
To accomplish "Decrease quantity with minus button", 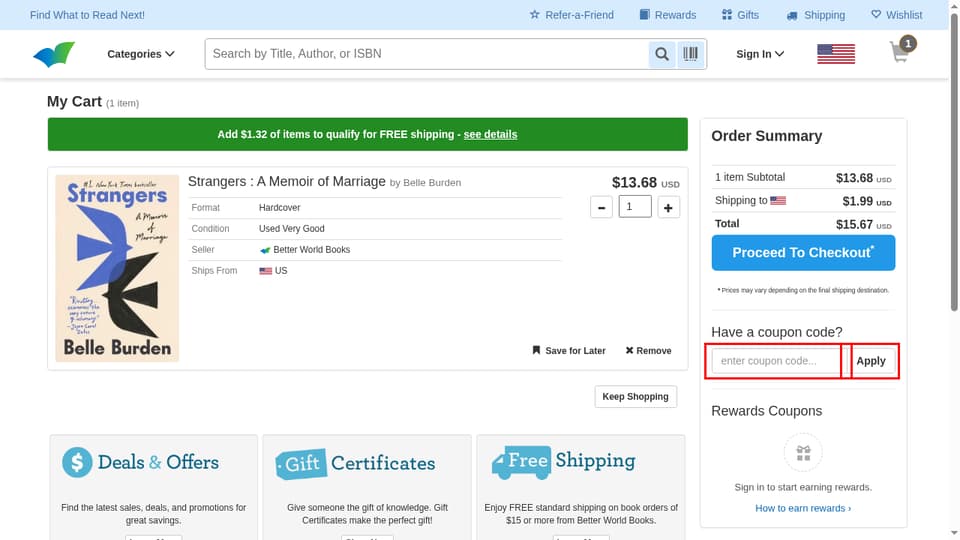I will (601, 208).
